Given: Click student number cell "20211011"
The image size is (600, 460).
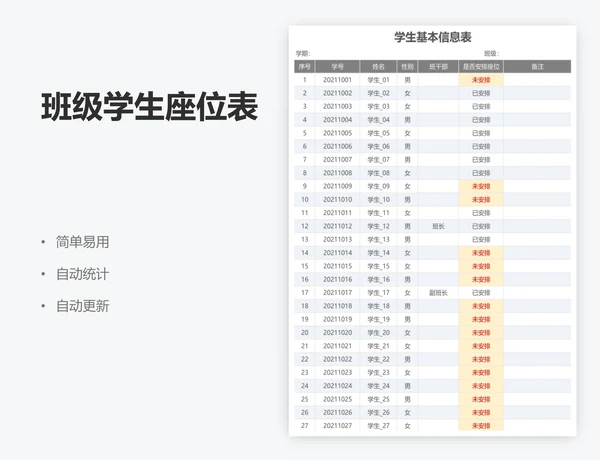Looking at the screenshot, I should pos(338,213).
